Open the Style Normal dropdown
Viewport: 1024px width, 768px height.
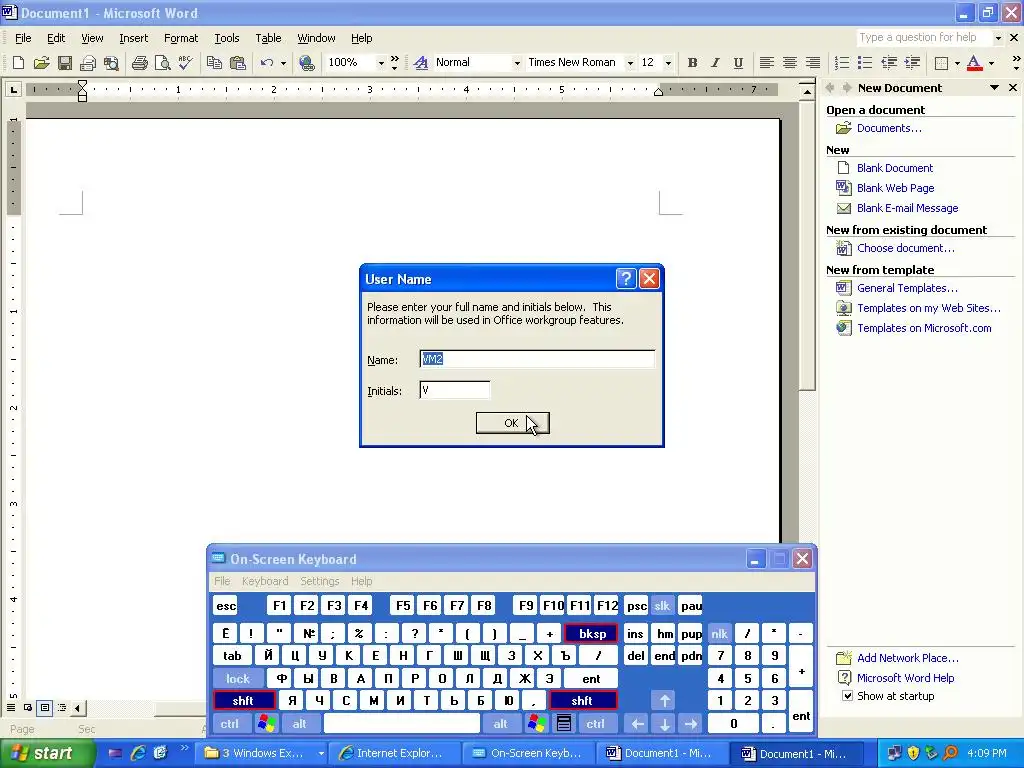(x=517, y=63)
